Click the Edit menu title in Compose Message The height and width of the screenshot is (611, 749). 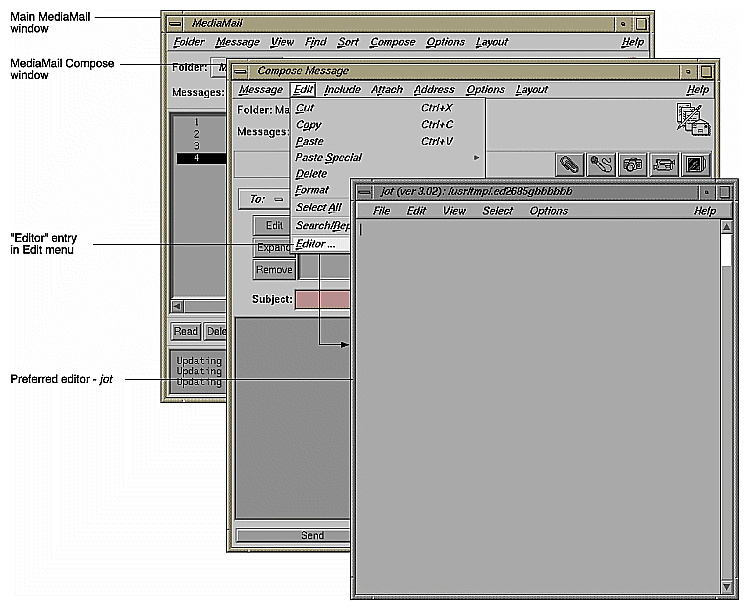[x=303, y=89]
